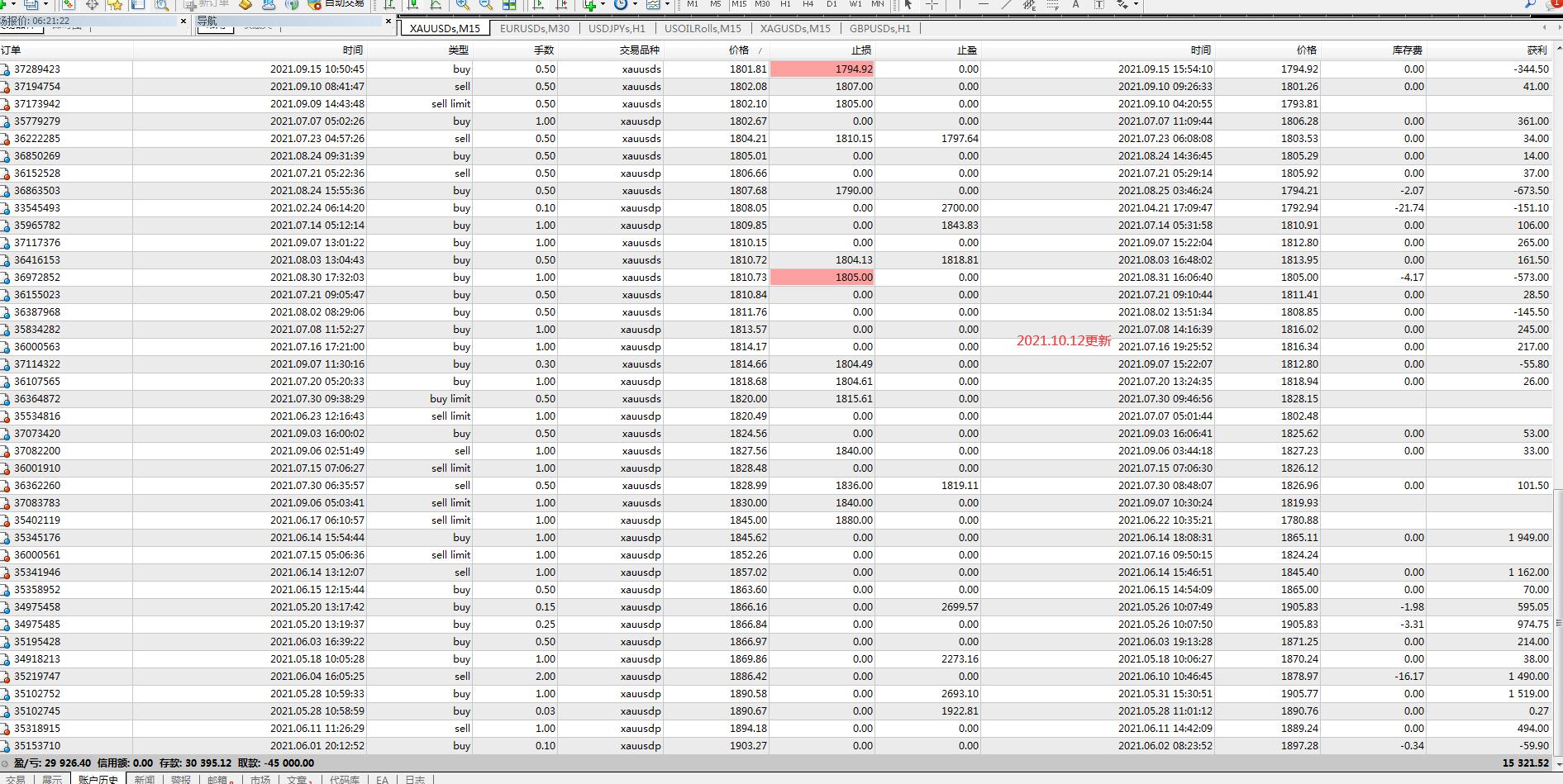The width and height of the screenshot is (1563, 784).
Task: Open the 邮箱 mailbox terminal tab
Action: [x=219, y=779]
